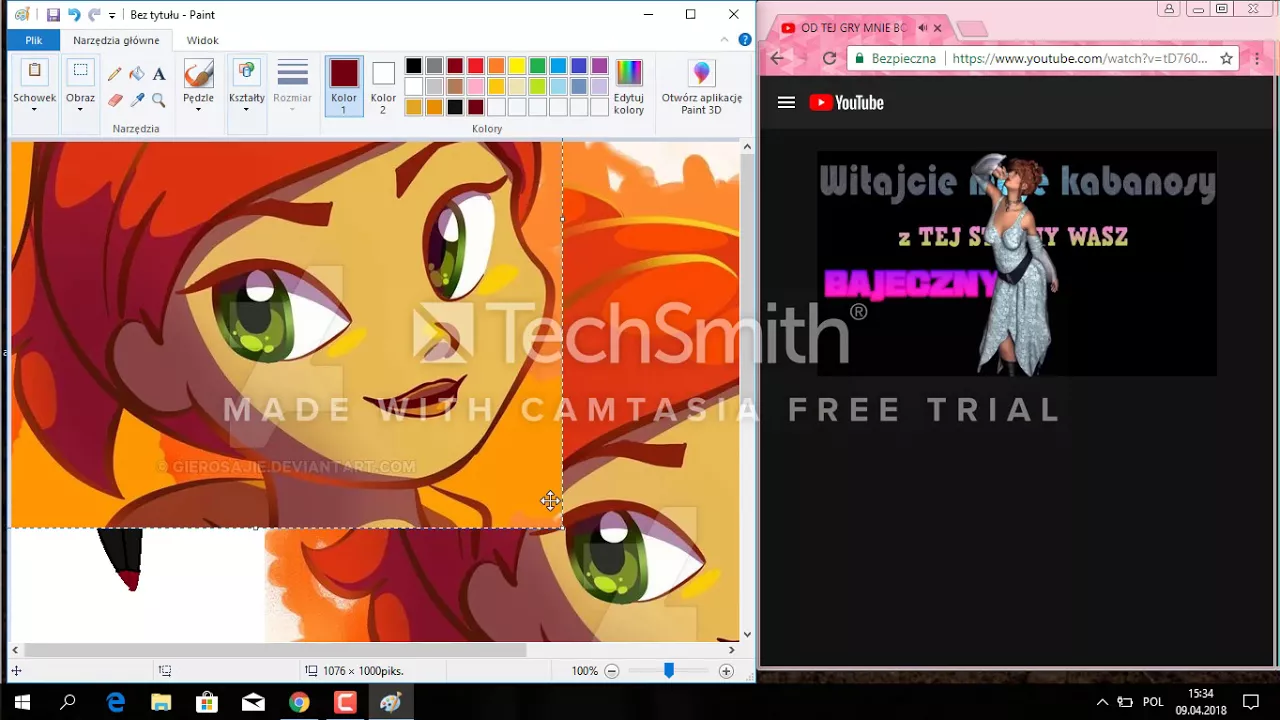Image resolution: width=1280 pixels, height=720 pixels.
Task: Collapse the Paint ribbon with the chevron
Action: (727, 40)
